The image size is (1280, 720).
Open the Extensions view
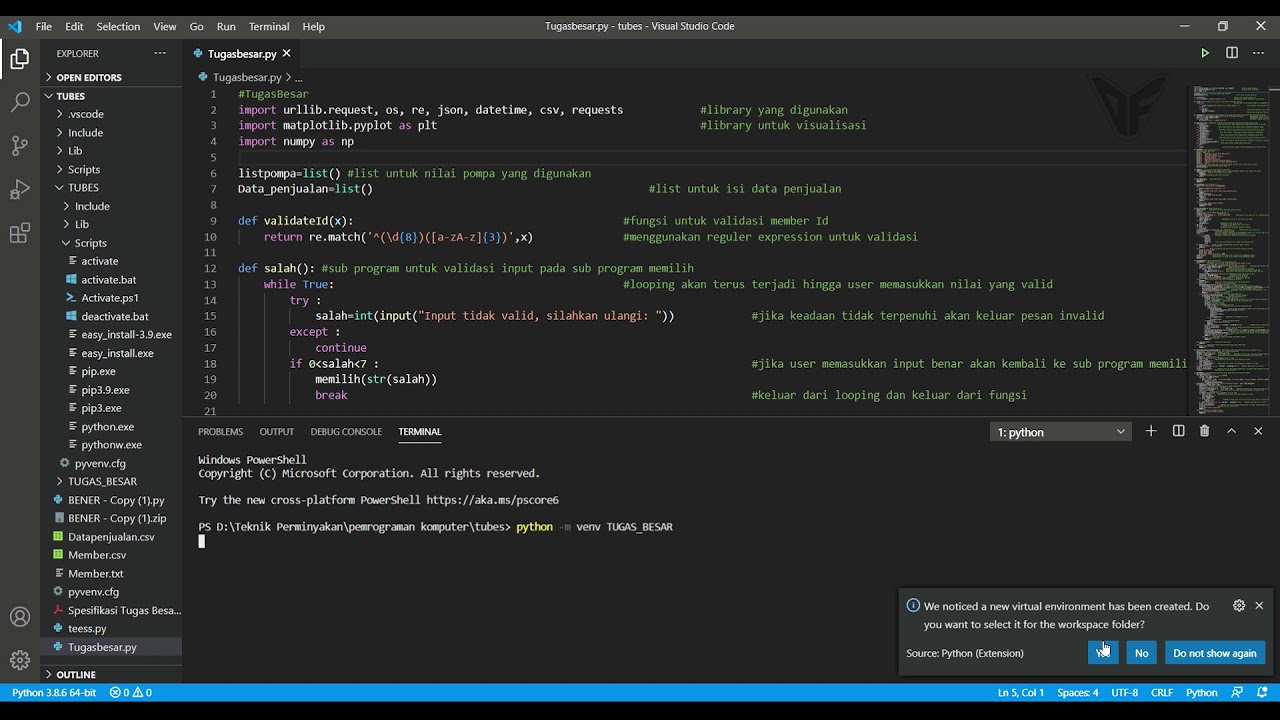click(x=20, y=234)
